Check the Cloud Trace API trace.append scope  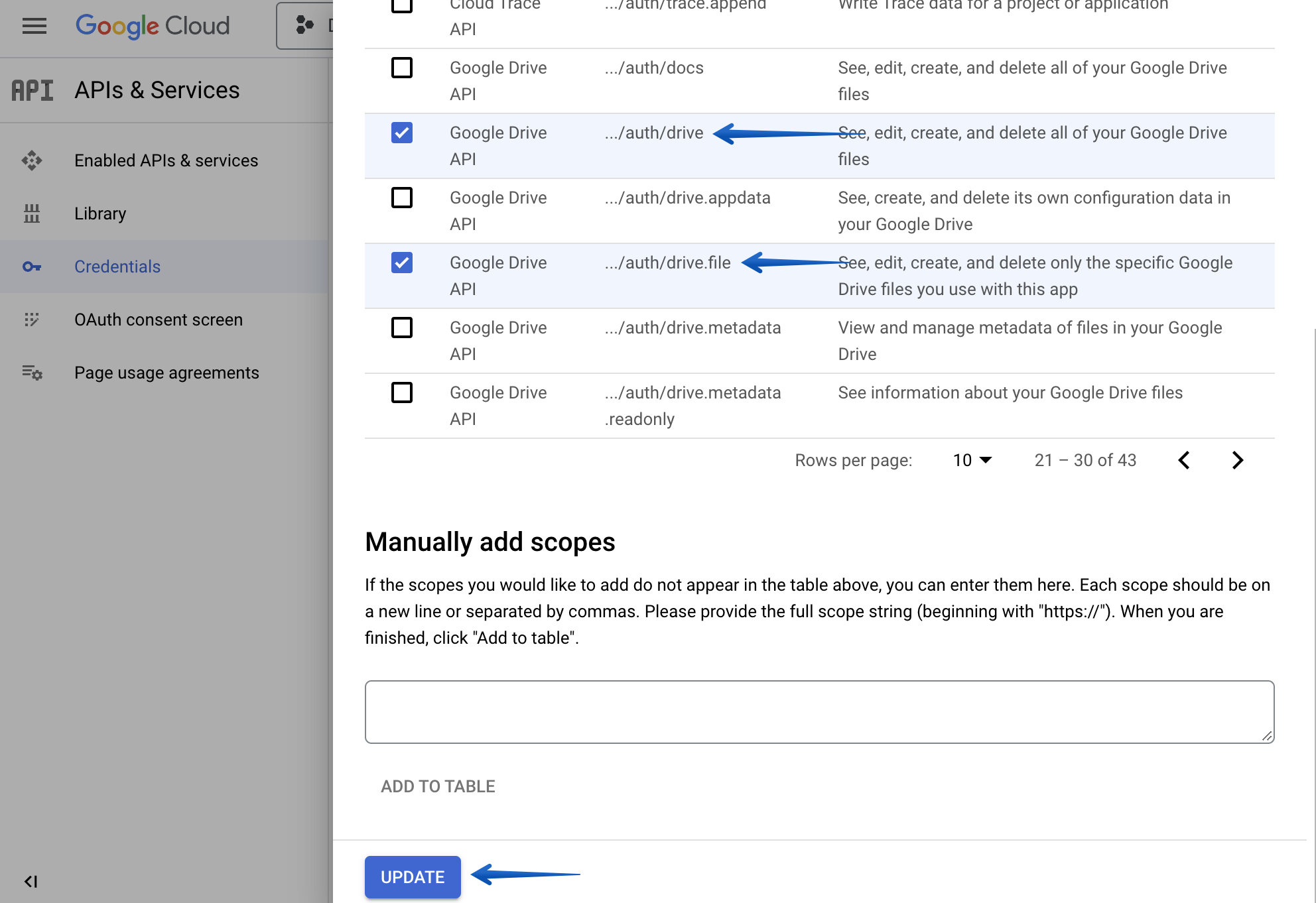pyautogui.click(x=402, y=4)
